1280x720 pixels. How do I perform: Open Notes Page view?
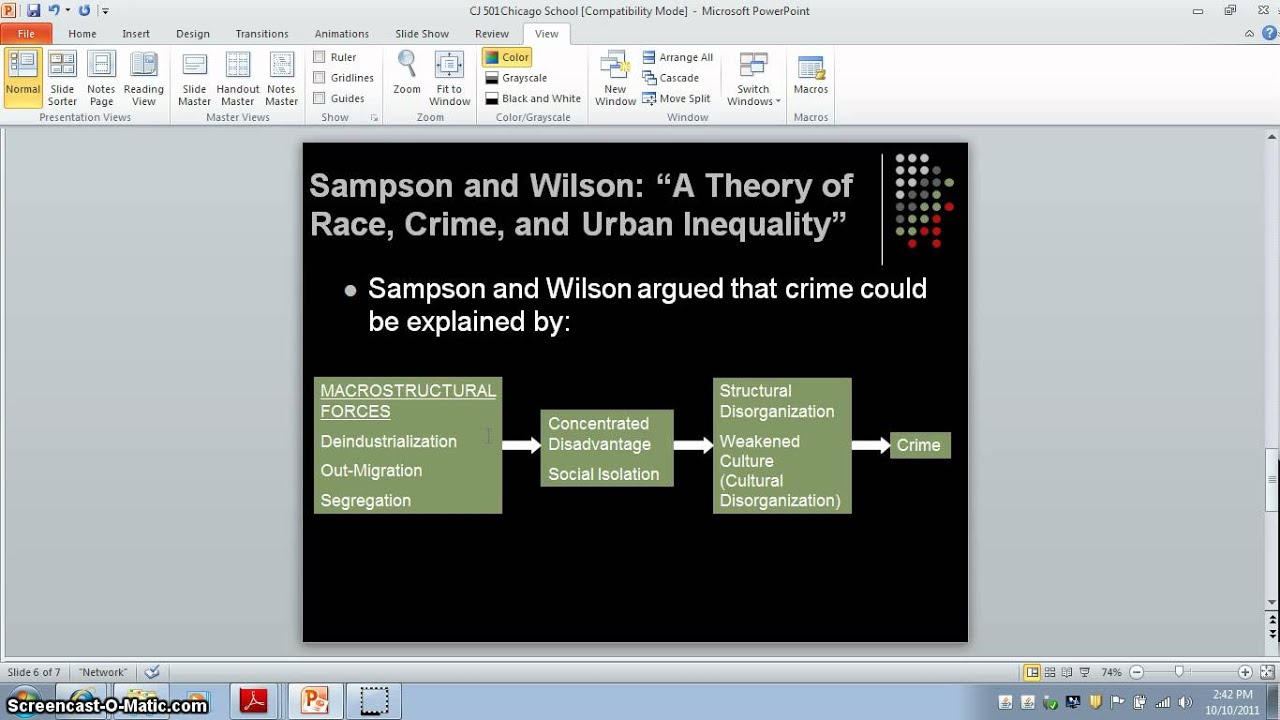click(101, 79)
